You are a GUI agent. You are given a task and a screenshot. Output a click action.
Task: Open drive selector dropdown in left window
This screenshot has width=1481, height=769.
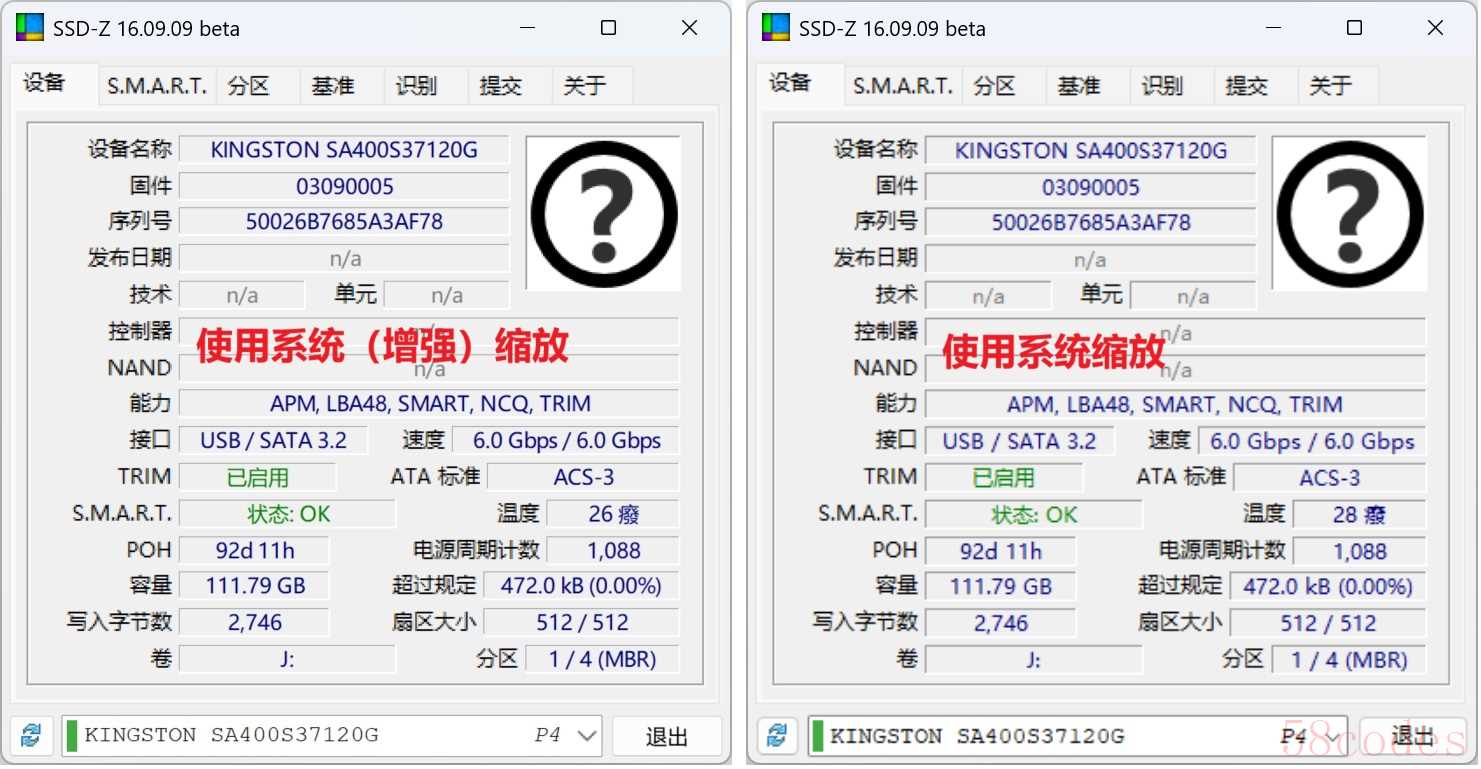tap(587, 736)
